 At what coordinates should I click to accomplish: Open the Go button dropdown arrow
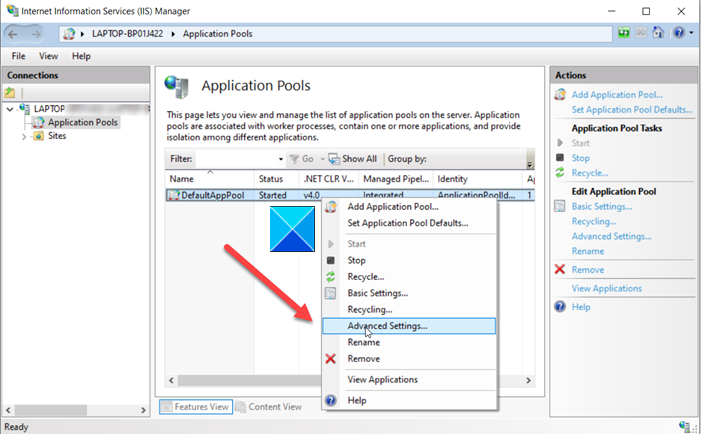click(x=322, y=159)
